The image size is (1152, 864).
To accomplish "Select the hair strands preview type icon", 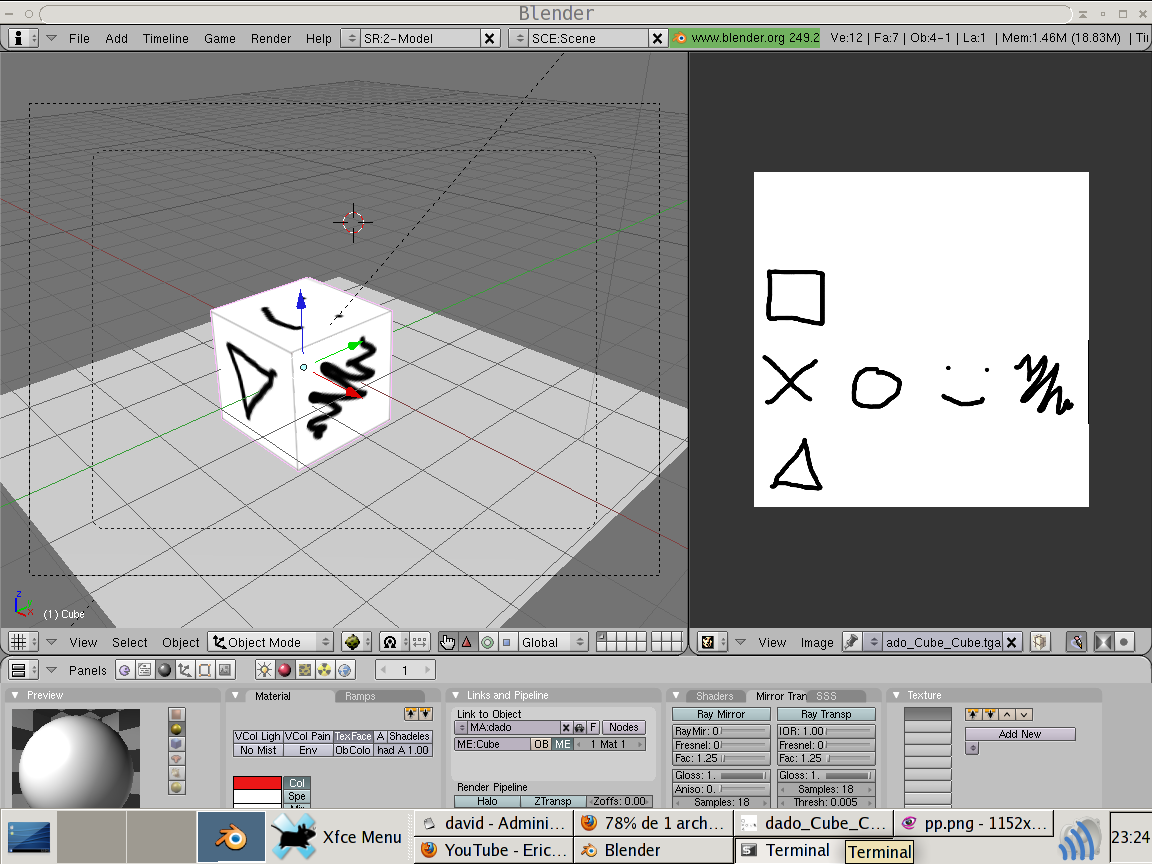I will [x=176, y=773].
